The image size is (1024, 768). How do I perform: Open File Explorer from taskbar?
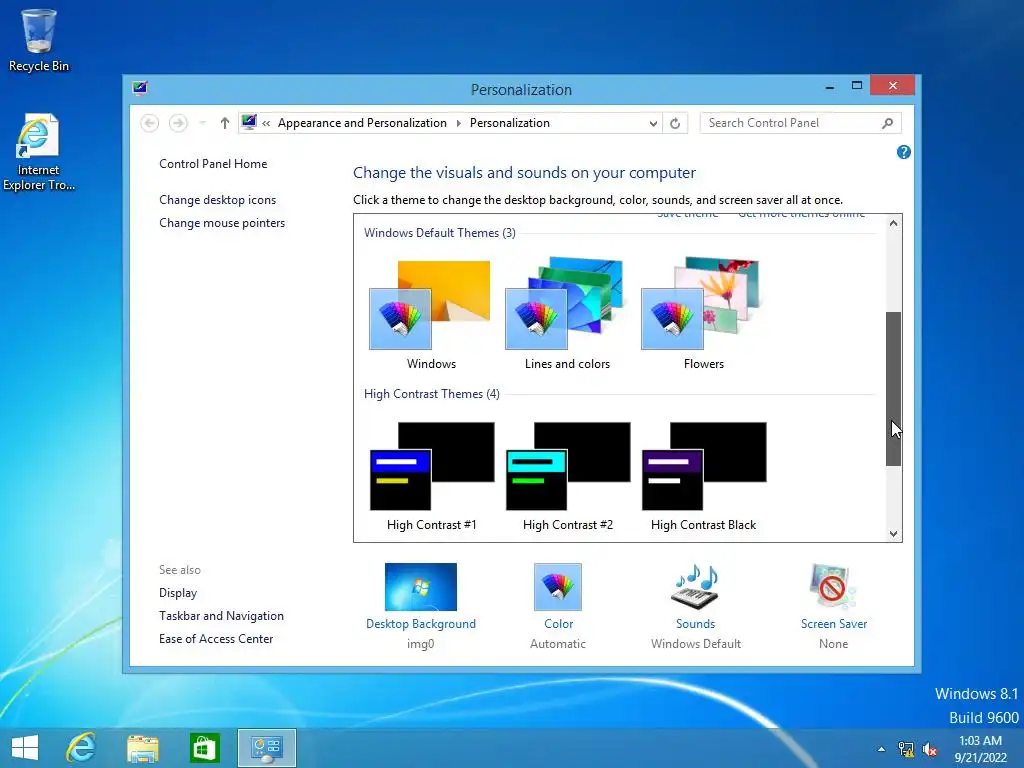pos(143,748)
